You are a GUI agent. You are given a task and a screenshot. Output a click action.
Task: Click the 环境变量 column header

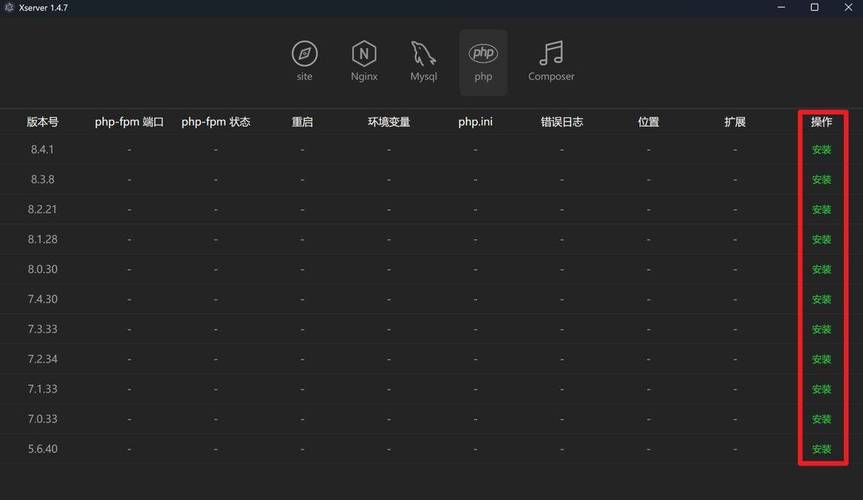tap(389, 122)
